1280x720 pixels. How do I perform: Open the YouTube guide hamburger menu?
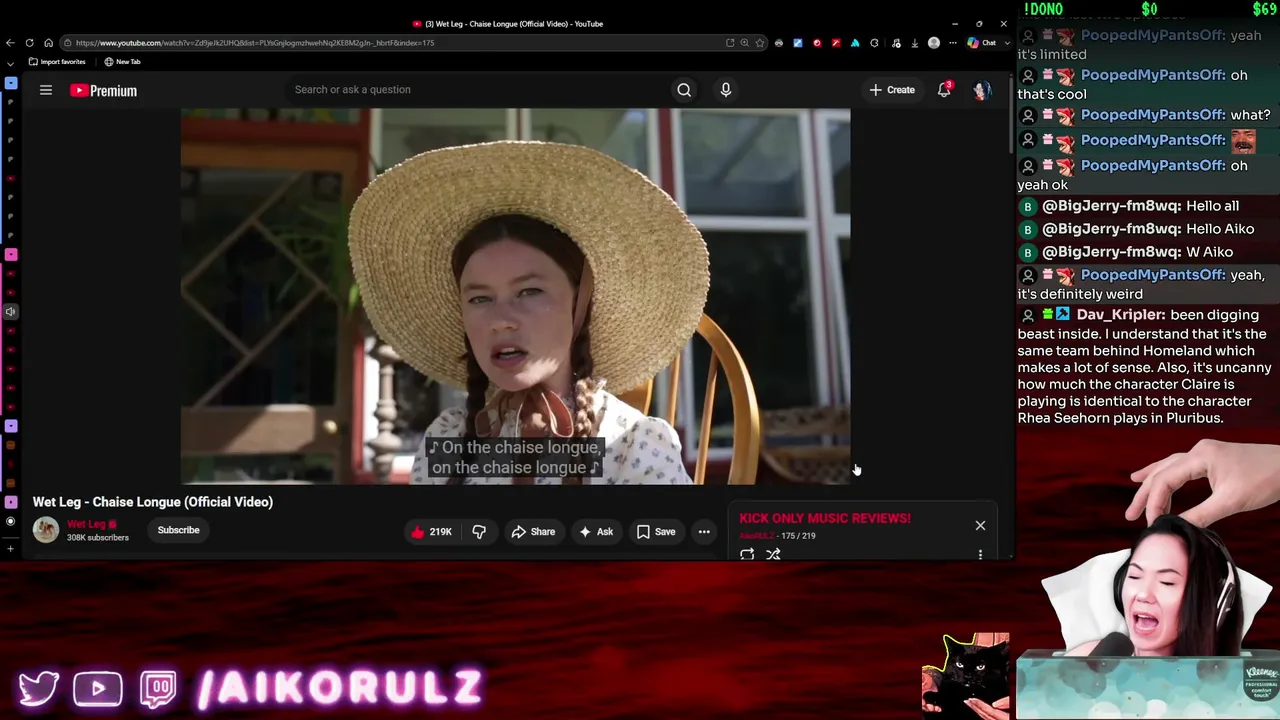point(46,90)
